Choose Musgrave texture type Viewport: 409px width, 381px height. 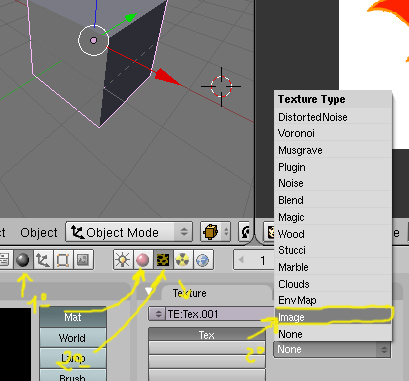[x=333, y=150]
